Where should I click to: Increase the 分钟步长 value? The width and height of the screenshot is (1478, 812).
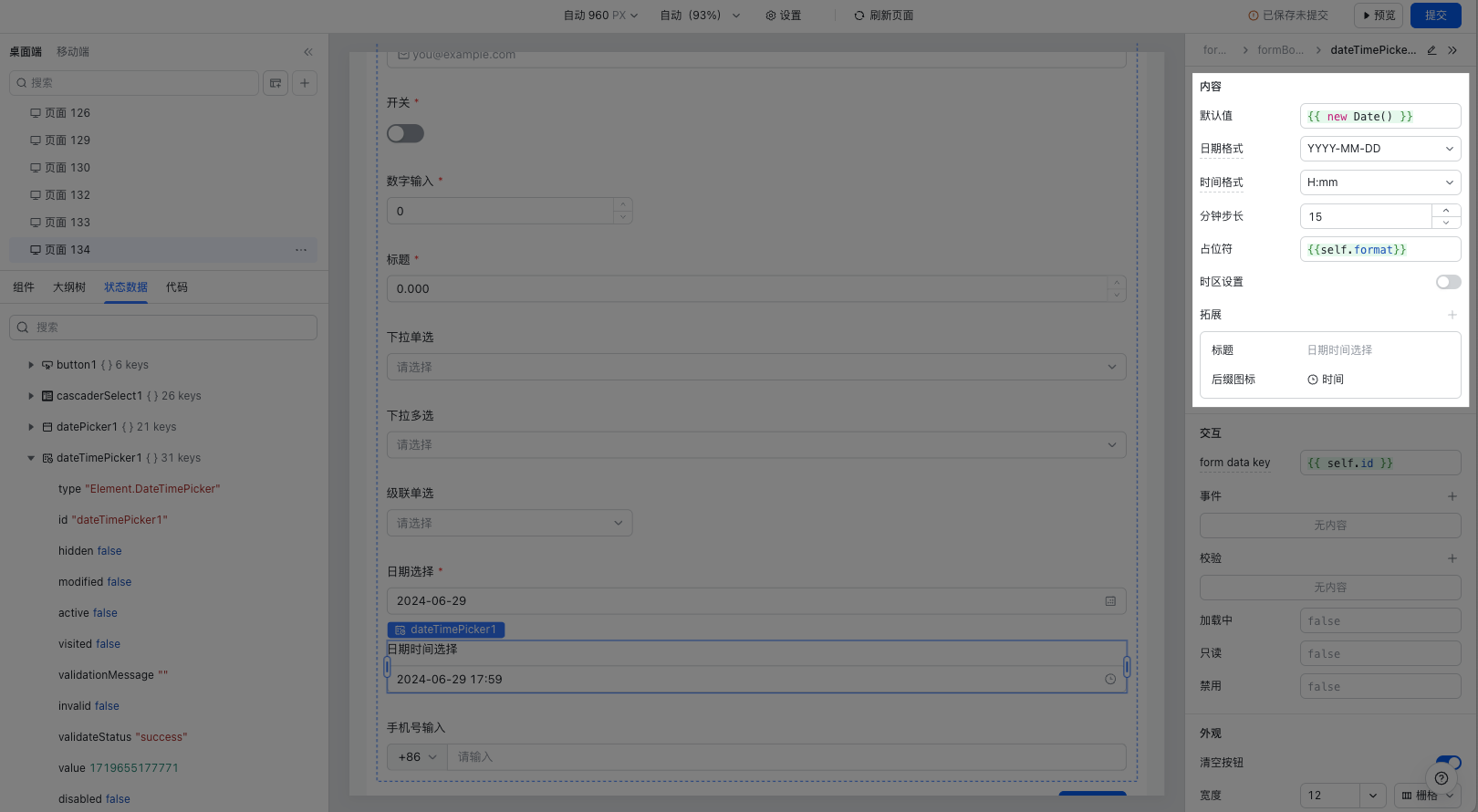point(1446,211)
